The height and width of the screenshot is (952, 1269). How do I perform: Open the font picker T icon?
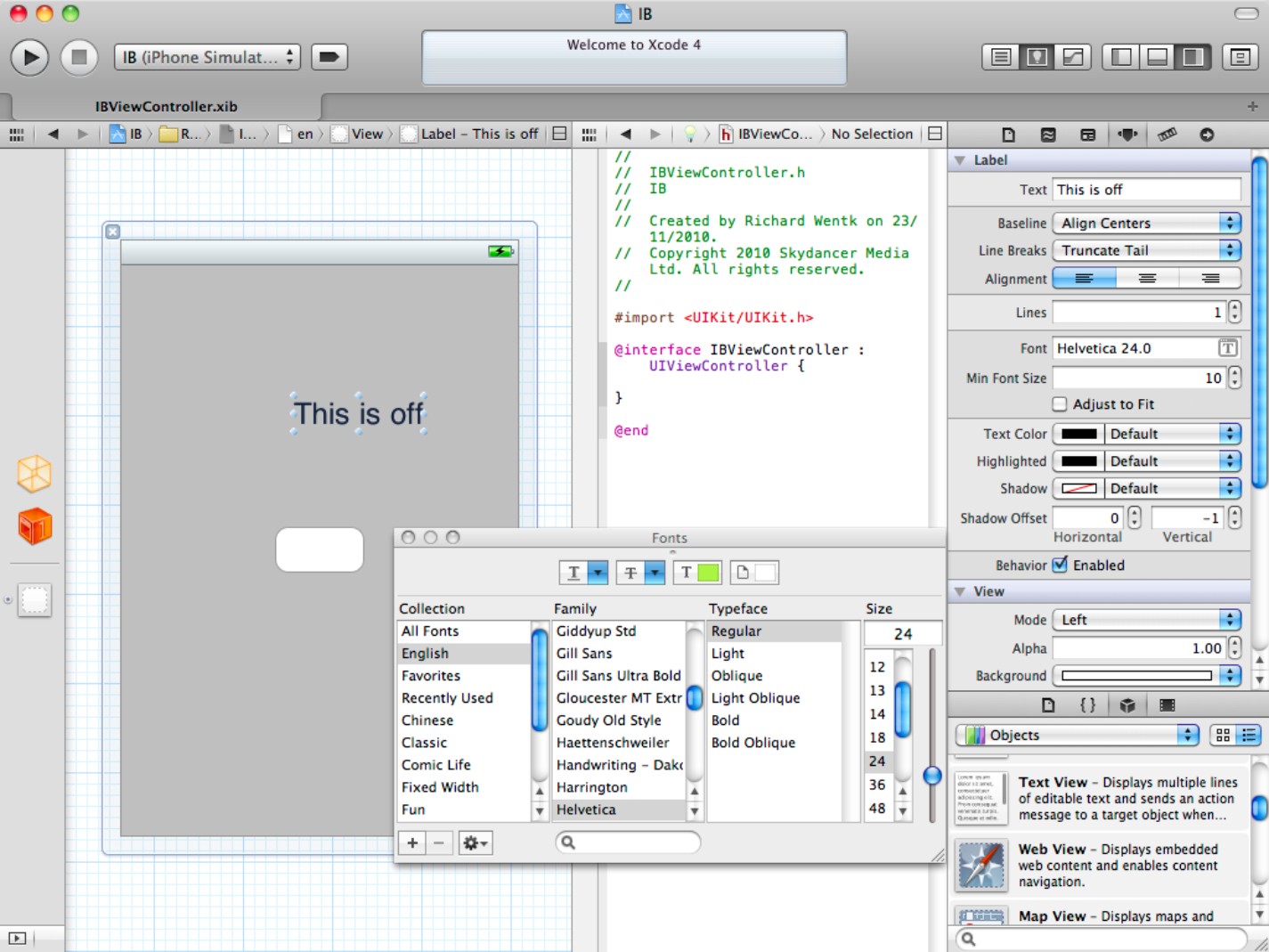coord(1228,348)
